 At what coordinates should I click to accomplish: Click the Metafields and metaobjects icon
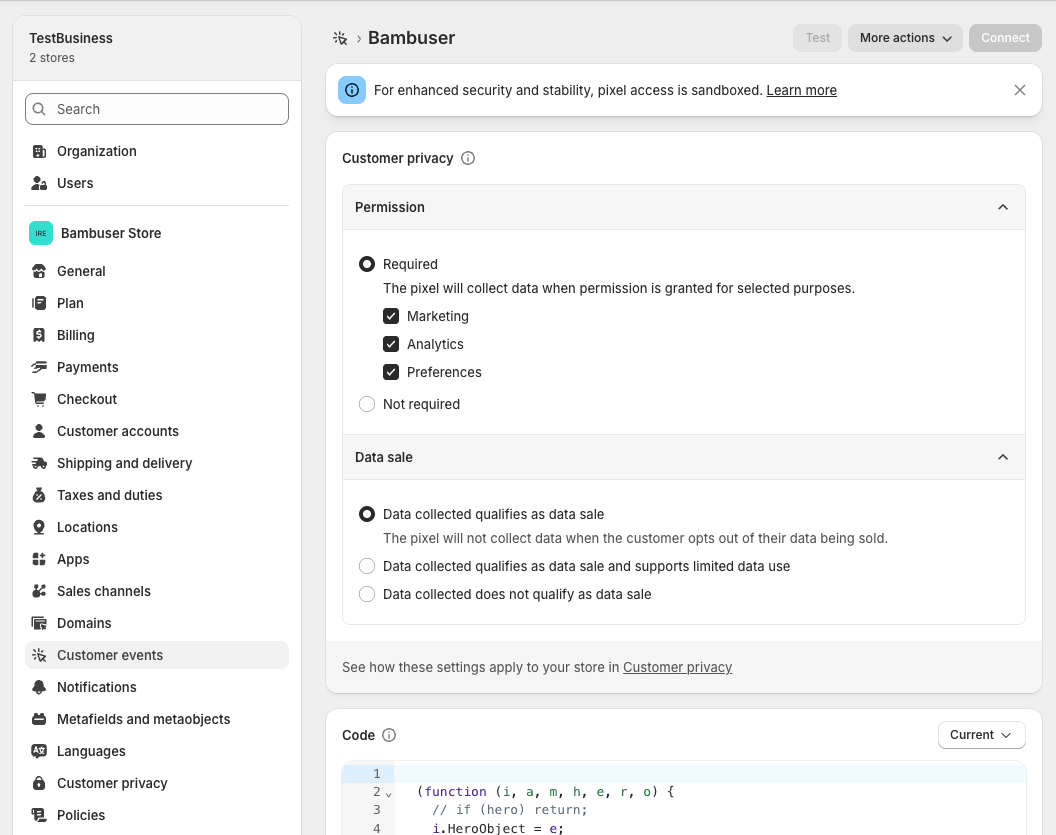[39, 719]
